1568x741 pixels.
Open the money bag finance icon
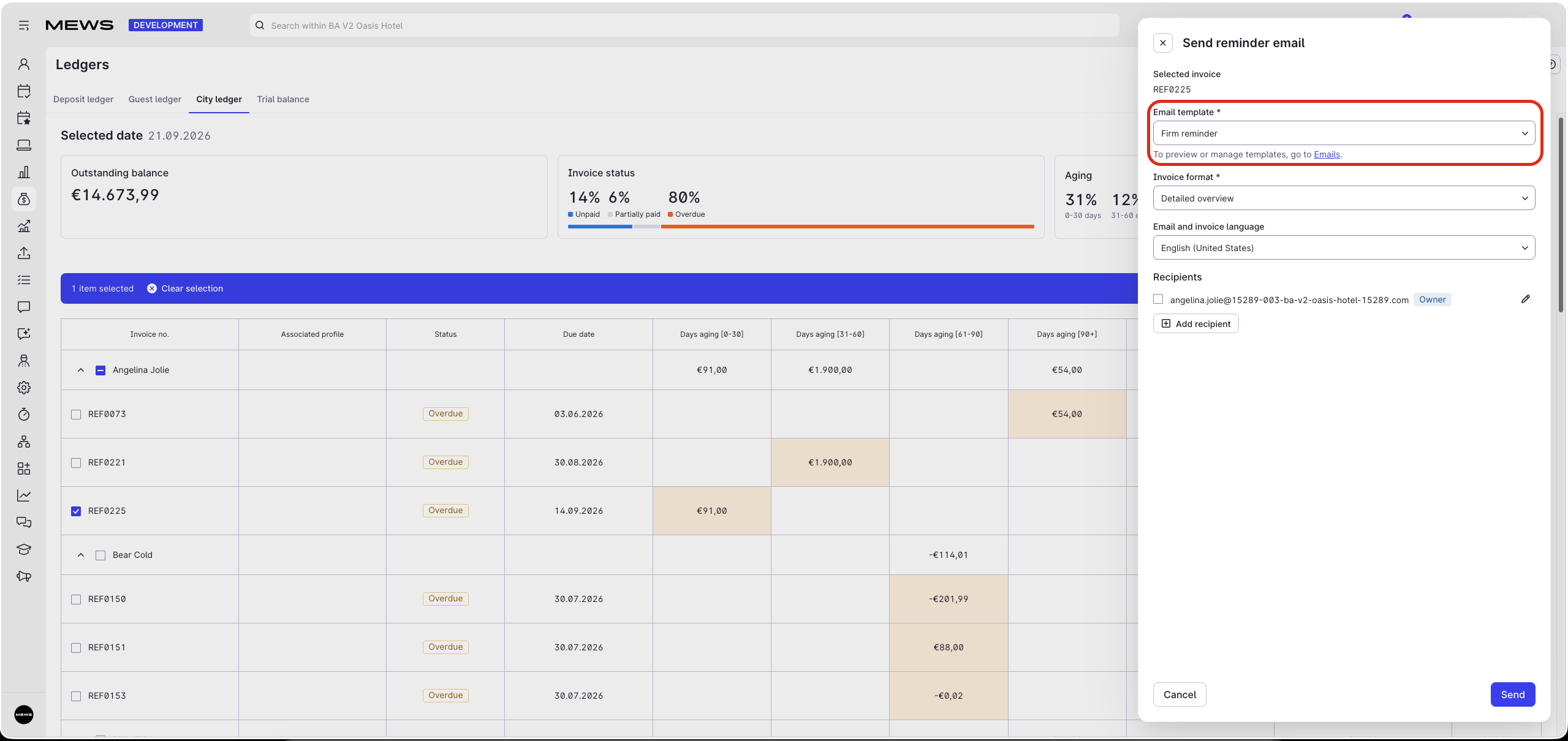click(24, 199)
